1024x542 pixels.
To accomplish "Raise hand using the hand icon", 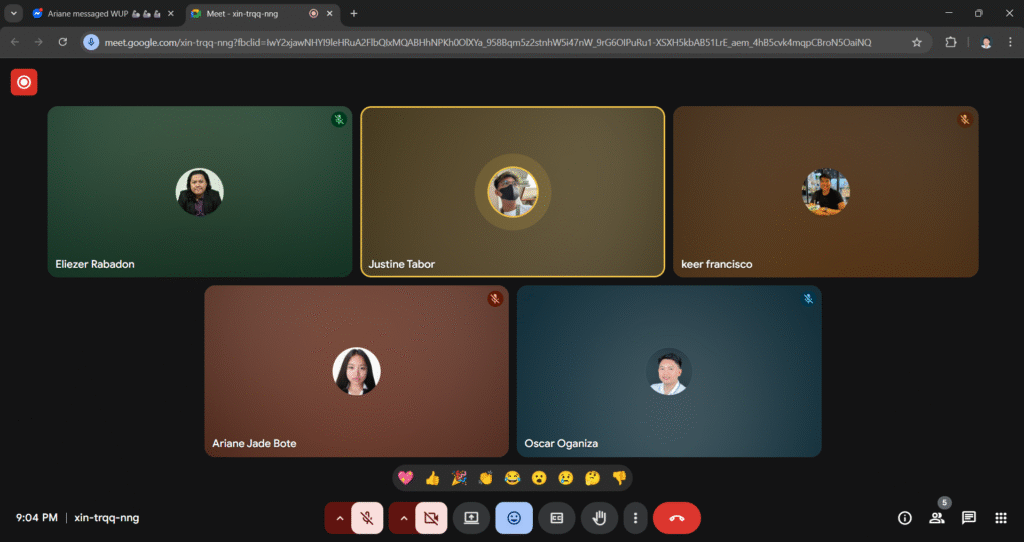I will pyautogui.click(x=600, y=518).
